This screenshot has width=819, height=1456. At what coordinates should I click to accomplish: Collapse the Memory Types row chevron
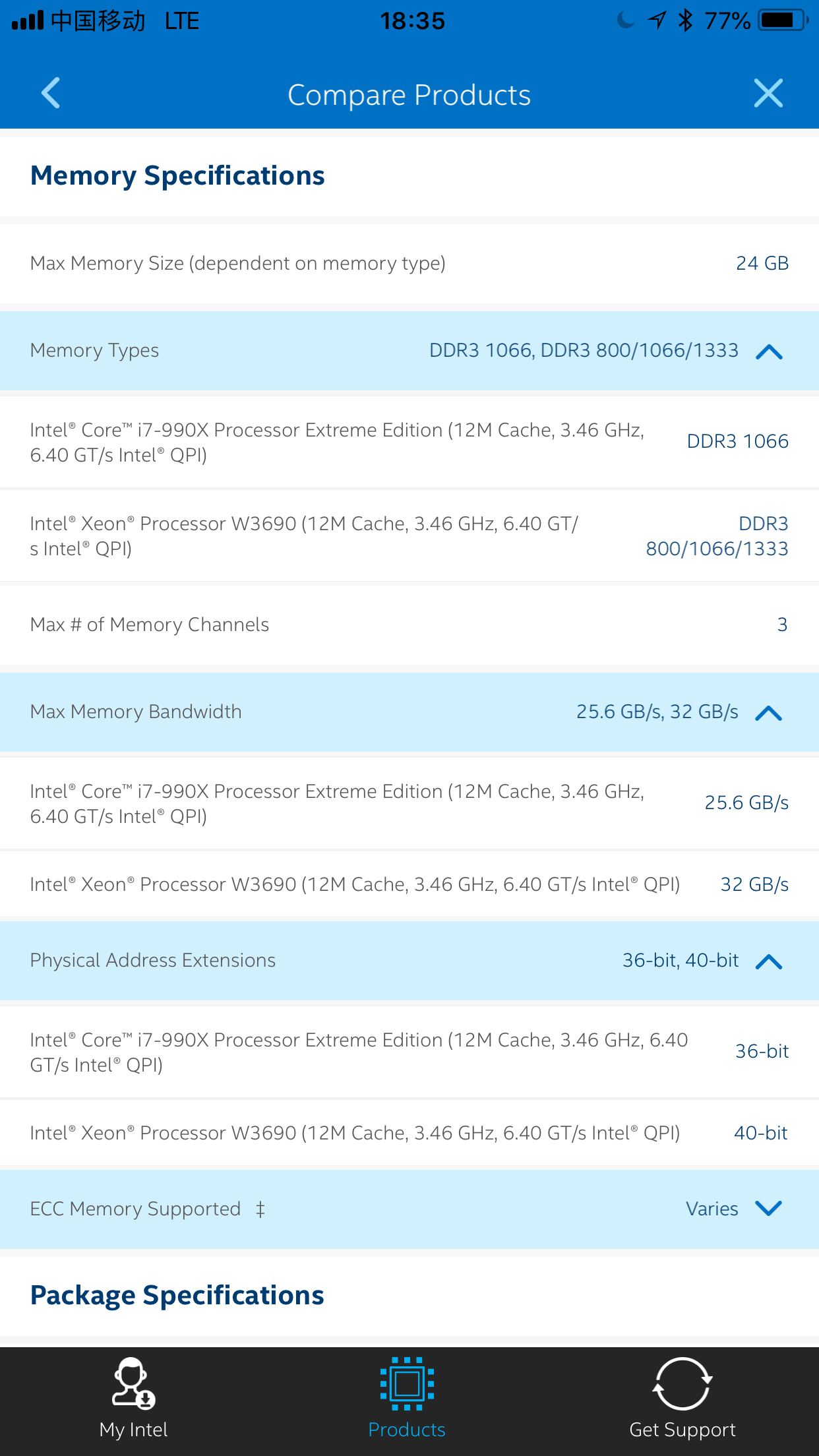[x=769, y=351]
